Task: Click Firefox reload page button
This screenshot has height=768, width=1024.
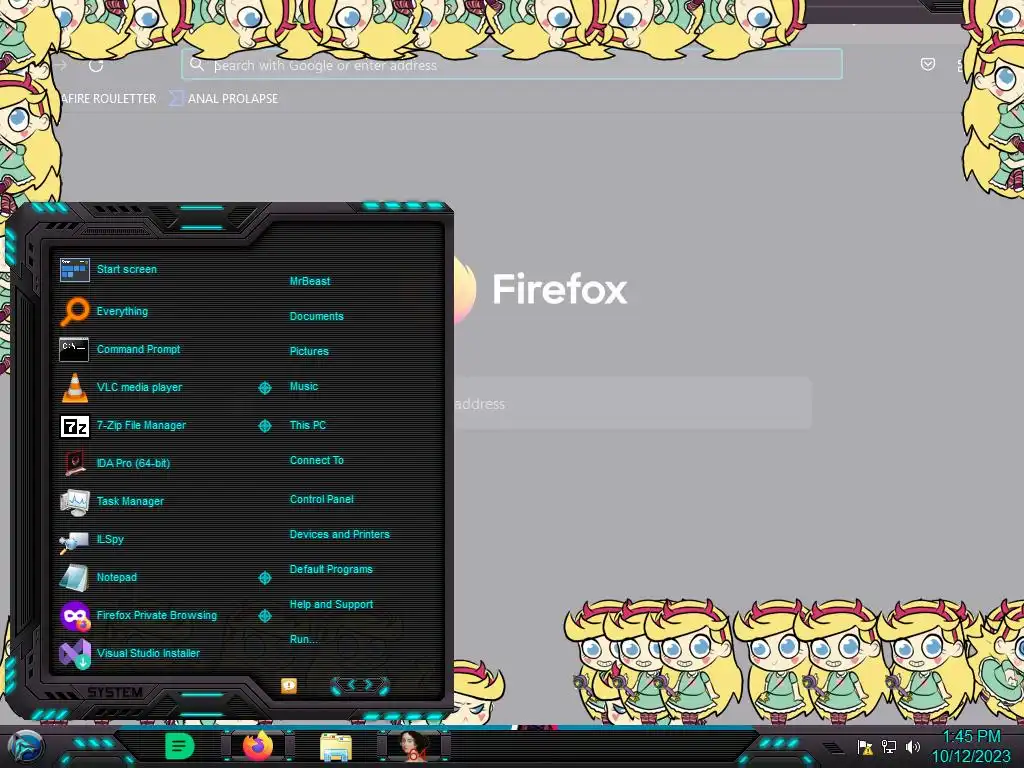Action: tap(96, 65)
